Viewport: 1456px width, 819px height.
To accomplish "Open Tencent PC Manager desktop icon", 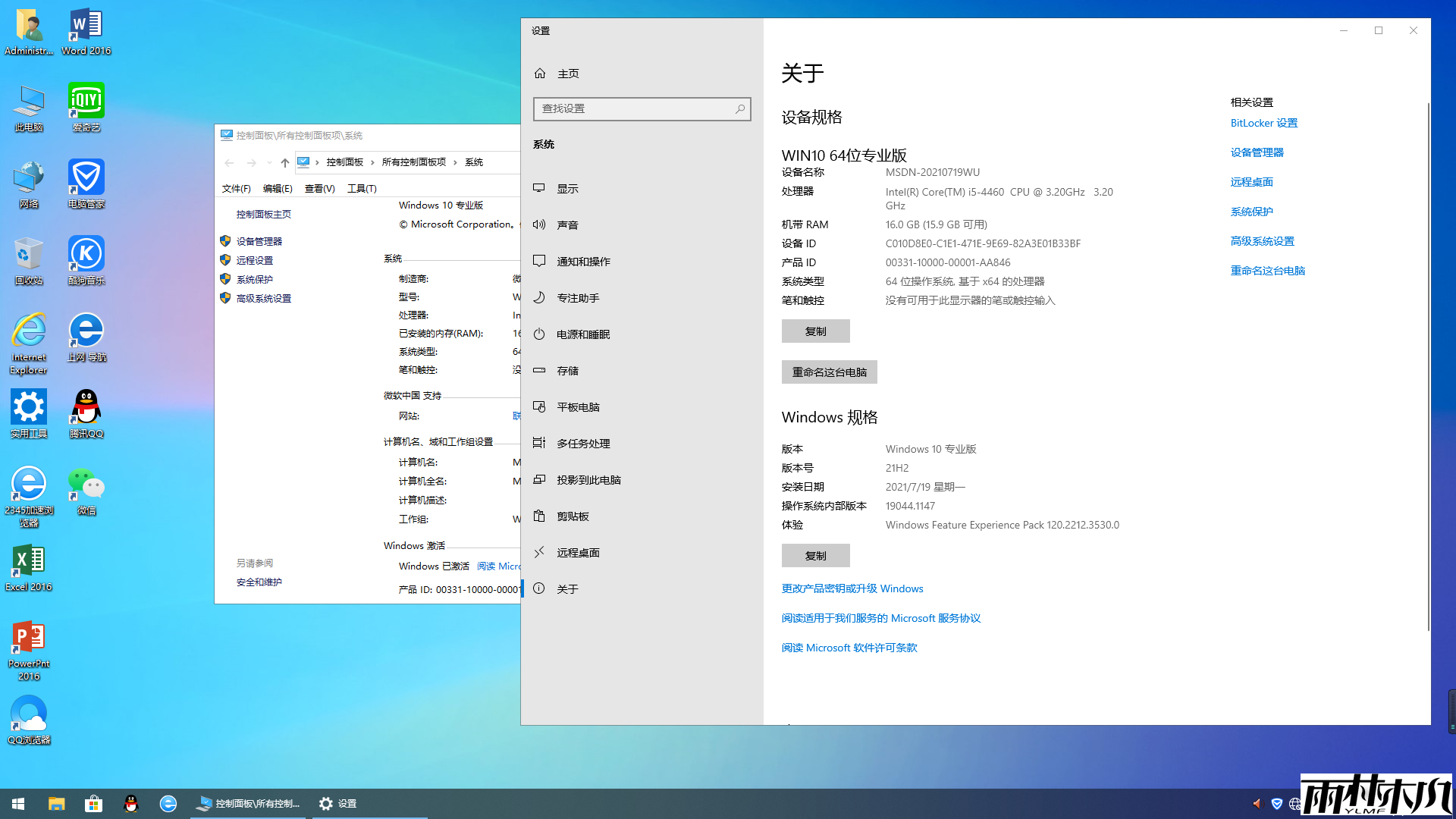I will point(86,184).
